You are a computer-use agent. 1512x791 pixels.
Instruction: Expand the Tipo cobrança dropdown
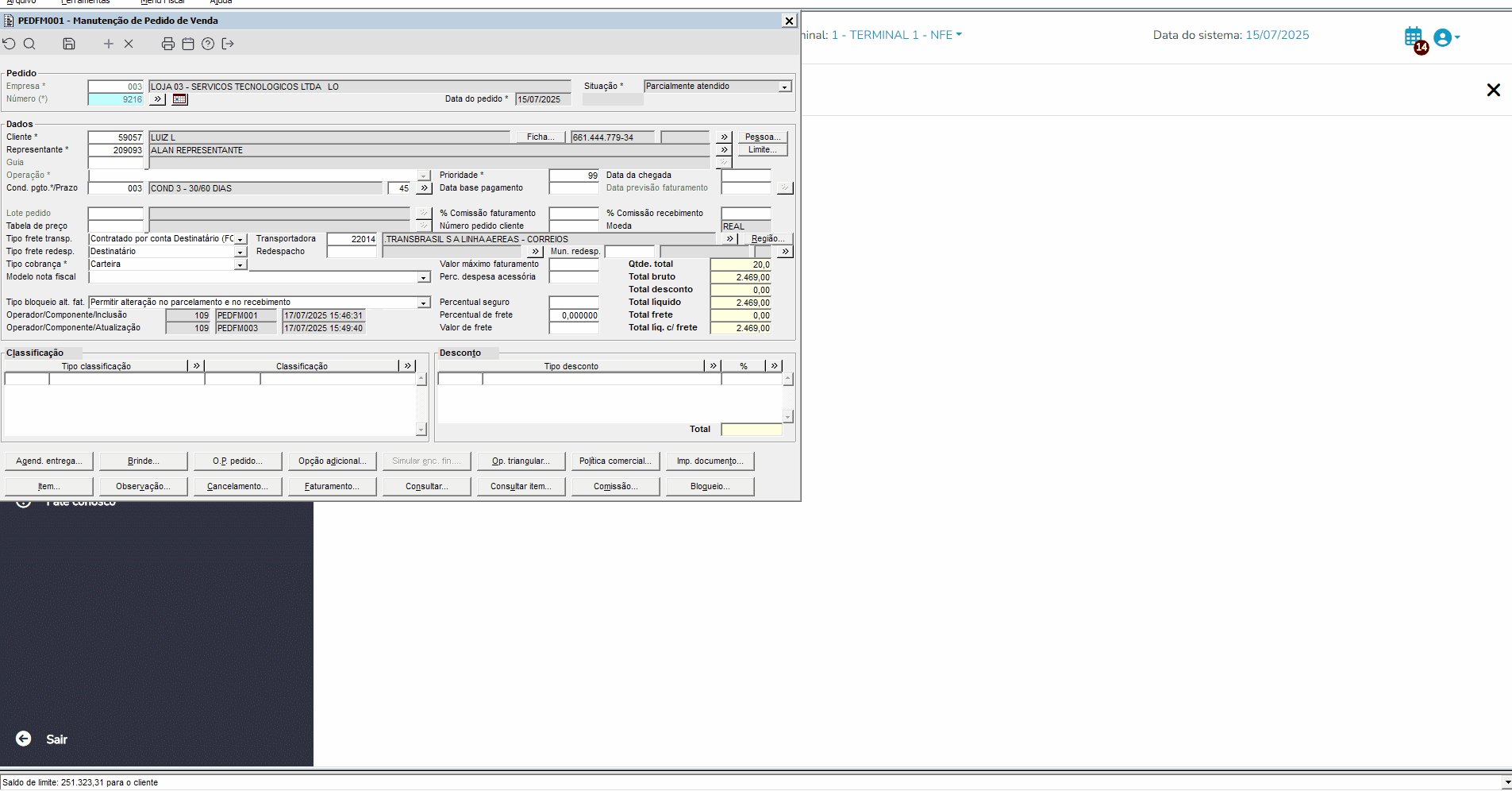(240, 264)
